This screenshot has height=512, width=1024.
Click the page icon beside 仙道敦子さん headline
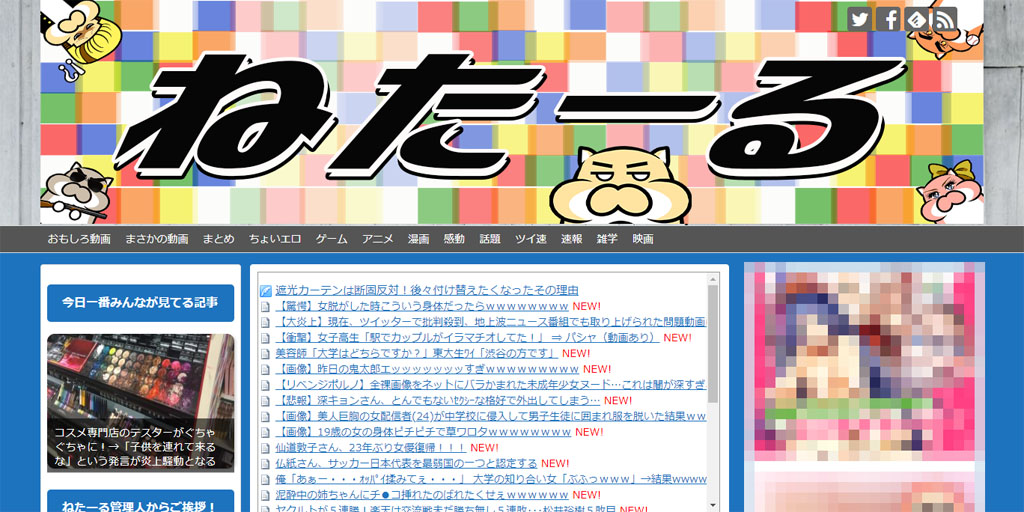(266, 448)
